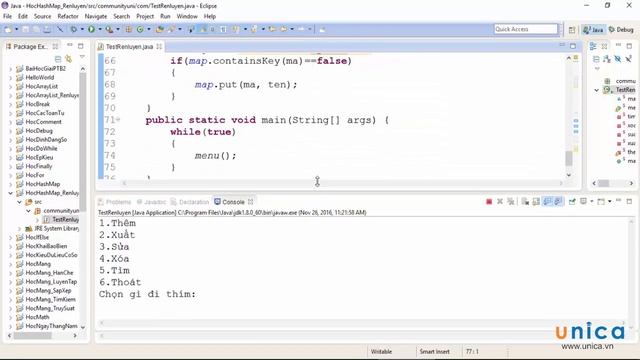This screenshot has height=360, width=640.
Task: Click Open Perspective icon
Action: click(x=572, y=30)
